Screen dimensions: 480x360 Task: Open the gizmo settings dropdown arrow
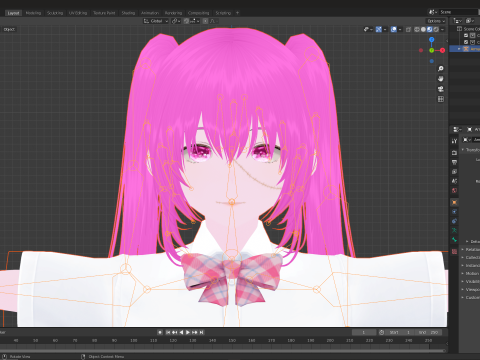point(385,29)
